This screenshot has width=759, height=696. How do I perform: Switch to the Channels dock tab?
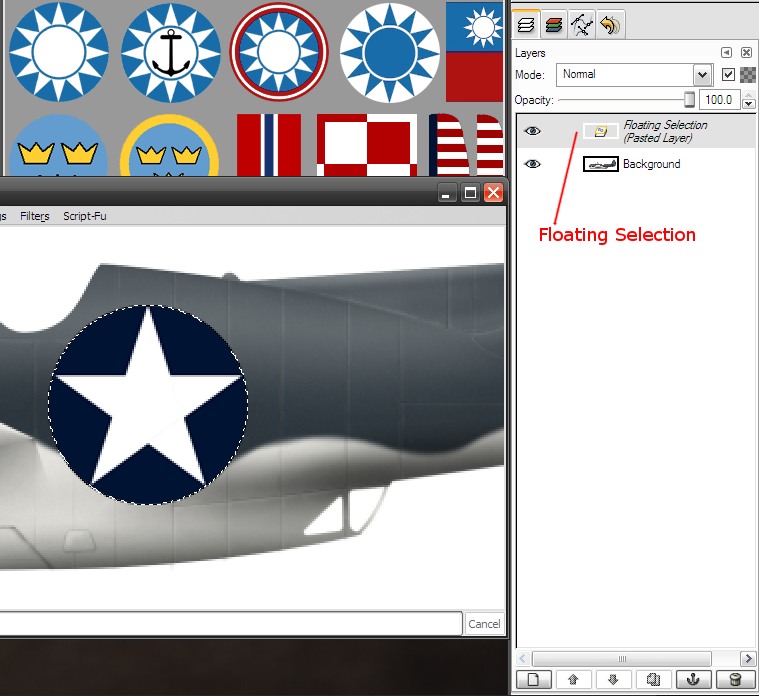click(554, 24)
